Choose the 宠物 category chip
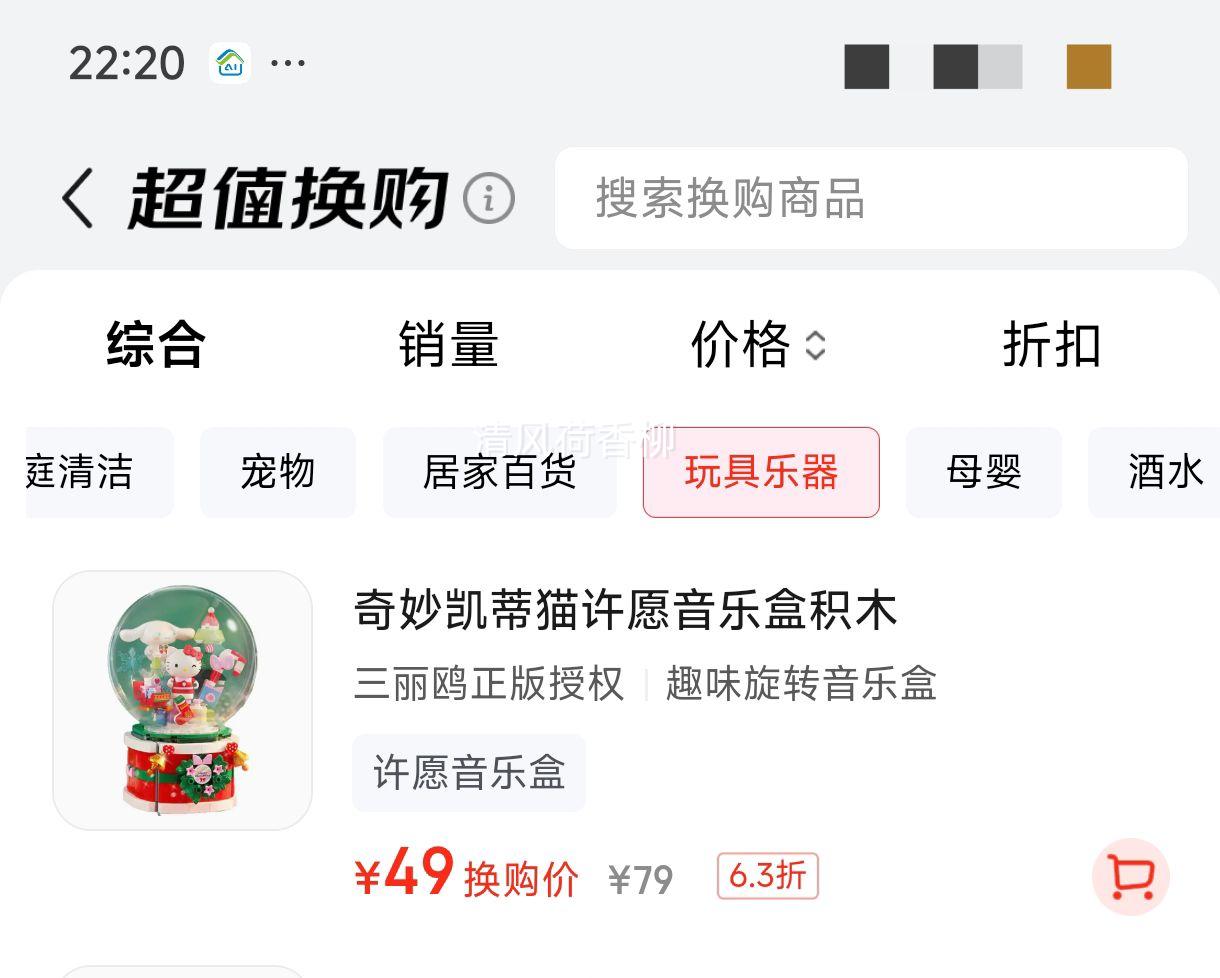Screen dimensions: 1220x978 point(278,472)
